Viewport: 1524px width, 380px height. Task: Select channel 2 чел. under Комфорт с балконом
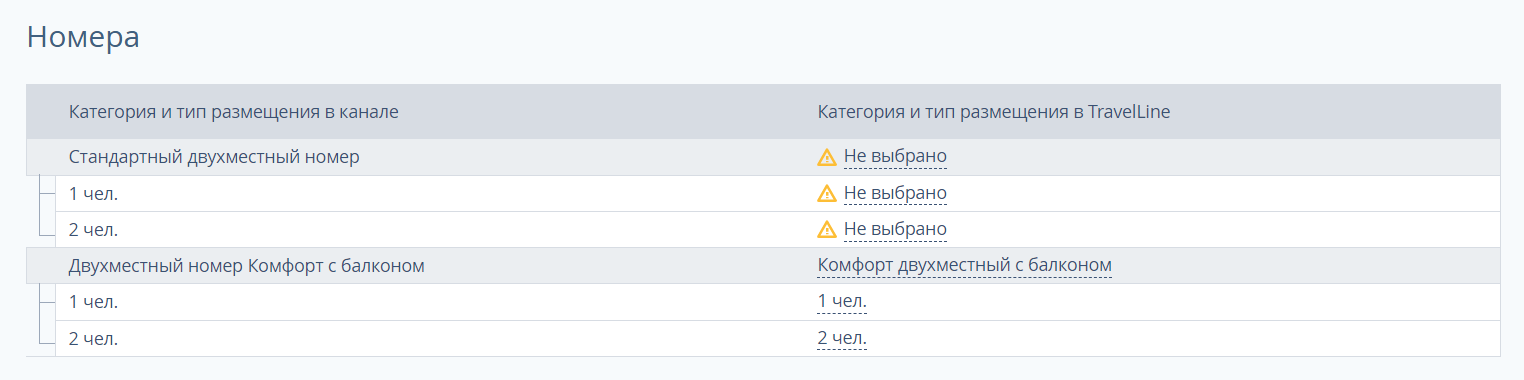93,339
